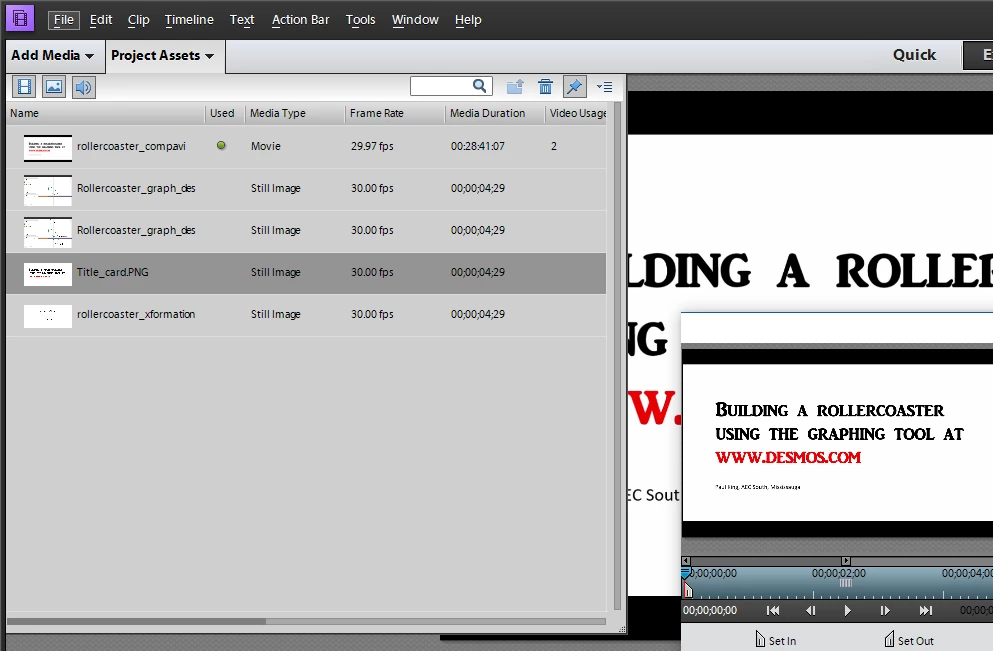The height and width of the screenshot is (651, 993).
Task: Sort assets by Frame Rate column
Action: pyautogui.click(x=395, y=113)
